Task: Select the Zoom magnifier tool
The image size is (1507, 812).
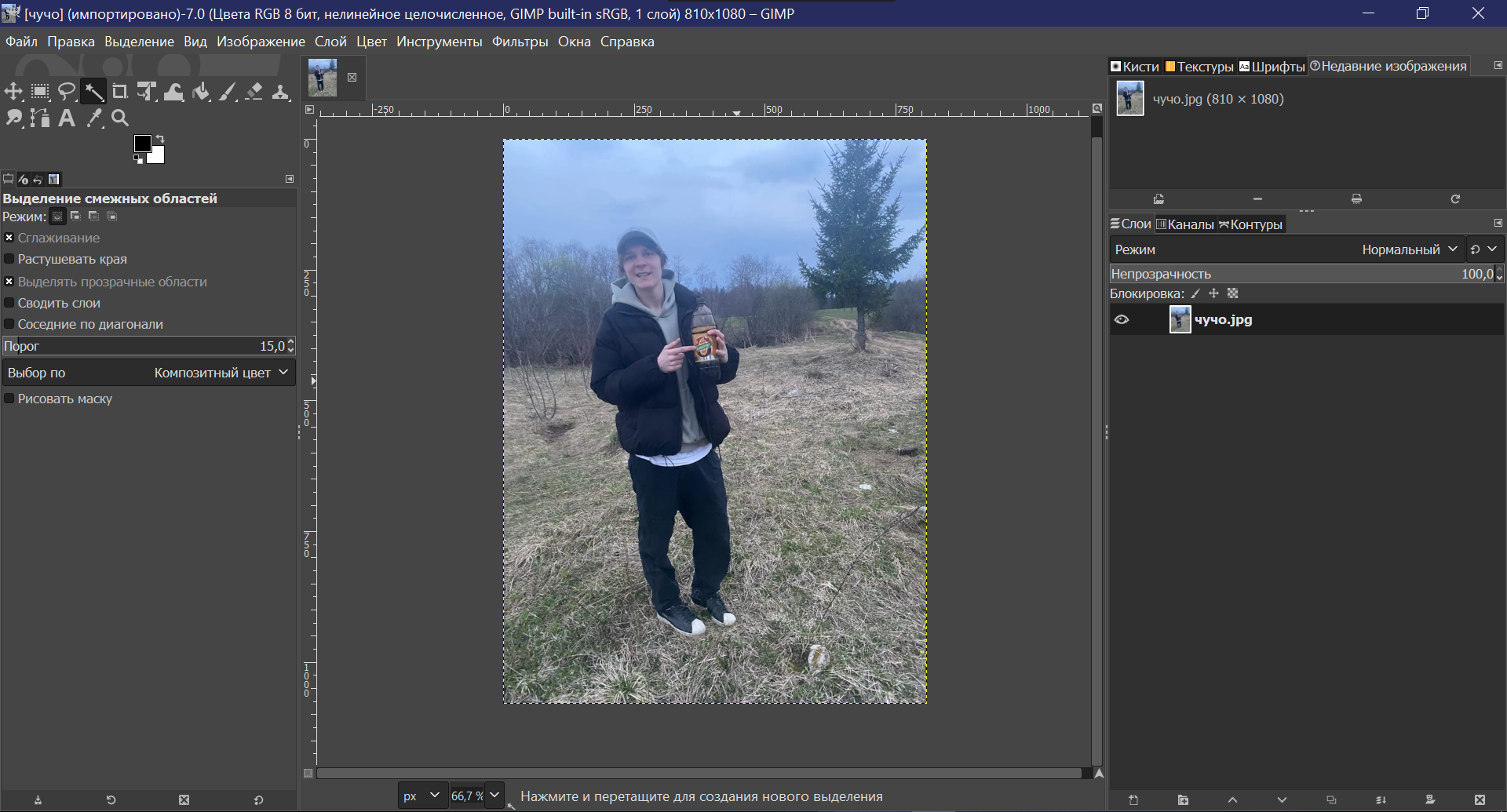Action: point(120,118)
